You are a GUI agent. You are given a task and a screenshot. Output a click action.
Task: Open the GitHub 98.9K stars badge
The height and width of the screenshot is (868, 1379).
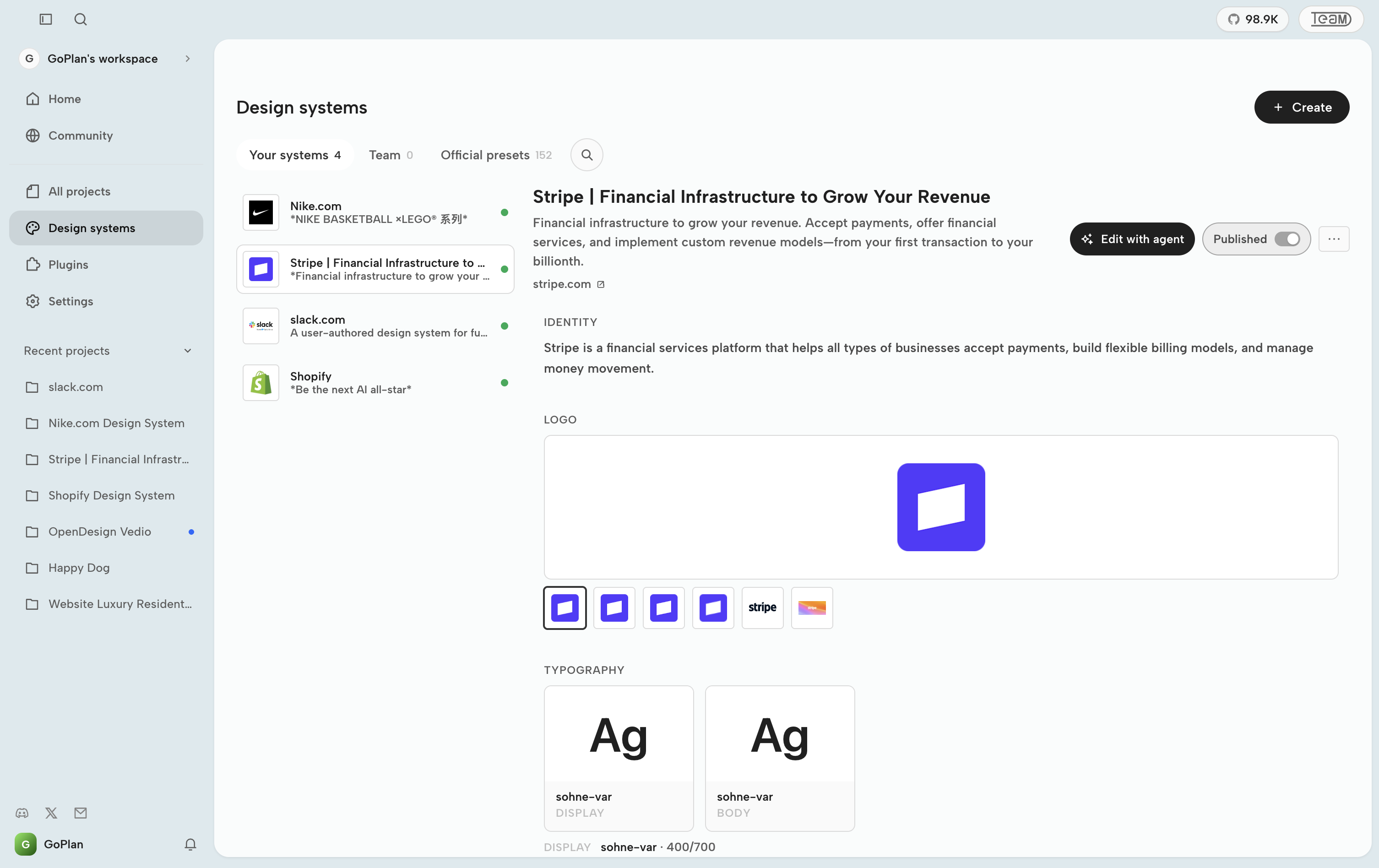click(1253, 20)
